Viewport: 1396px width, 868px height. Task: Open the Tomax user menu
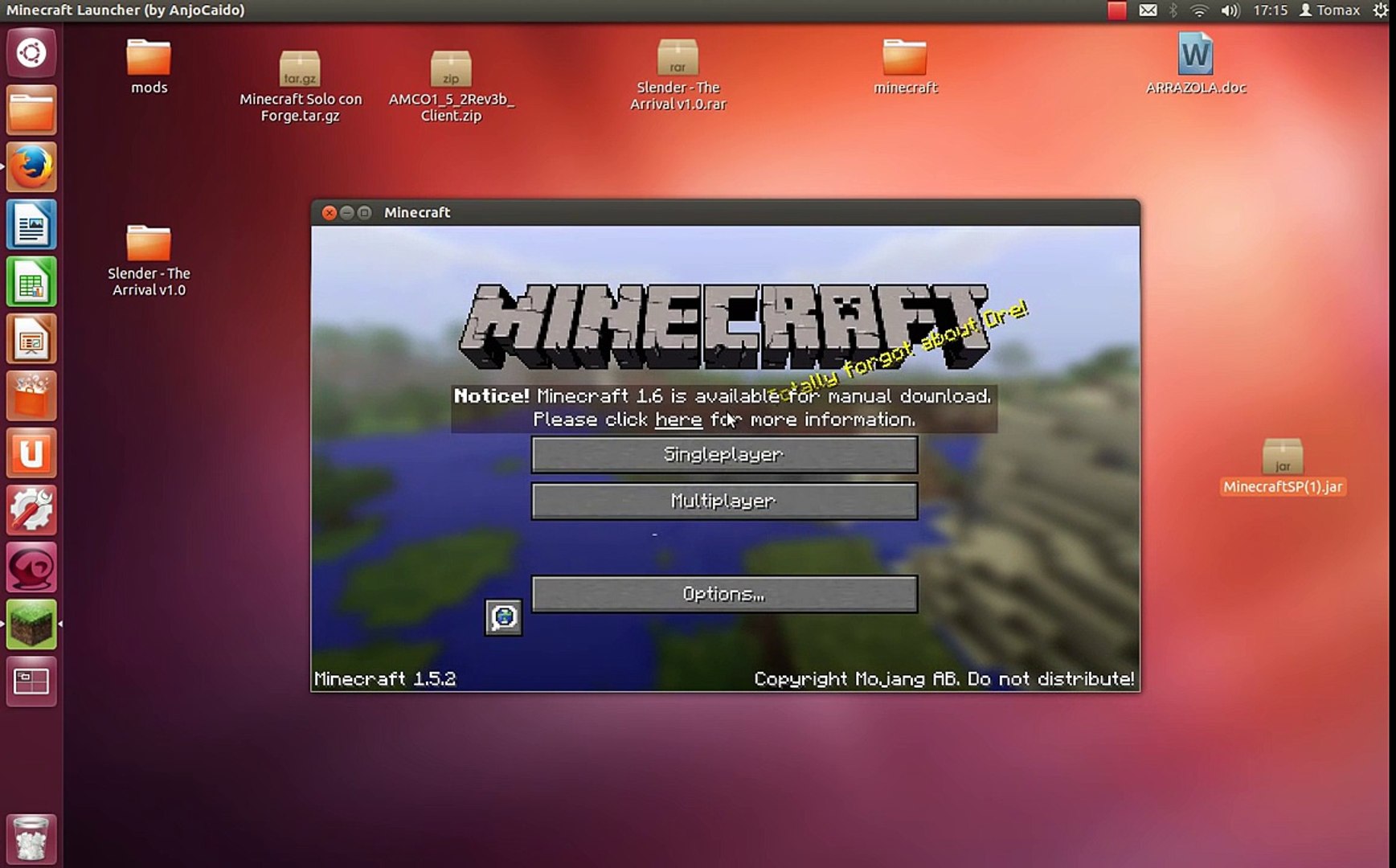click(x=1329, y=10)
